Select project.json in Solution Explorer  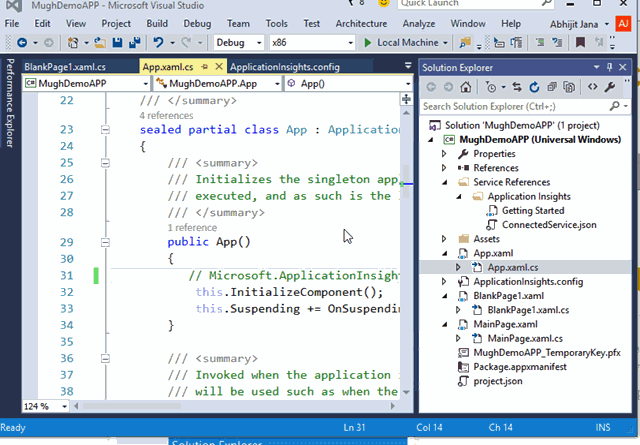pyautogui.click(x=498, y=381)
